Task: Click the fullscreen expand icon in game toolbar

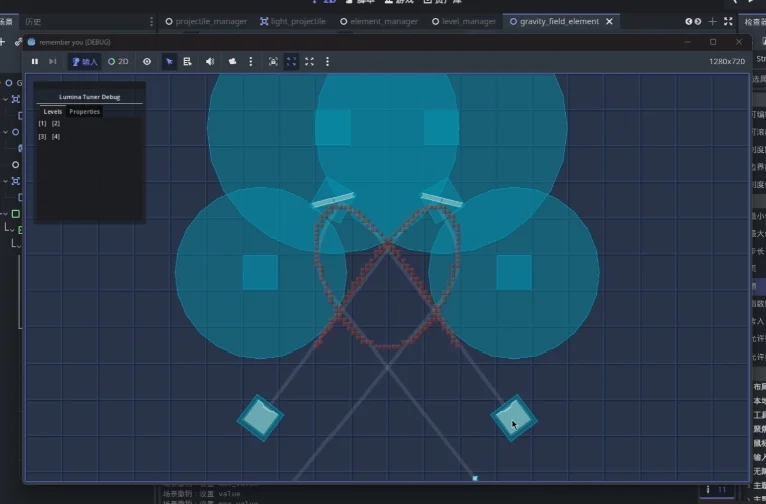Action: click(x=309, y=61)
